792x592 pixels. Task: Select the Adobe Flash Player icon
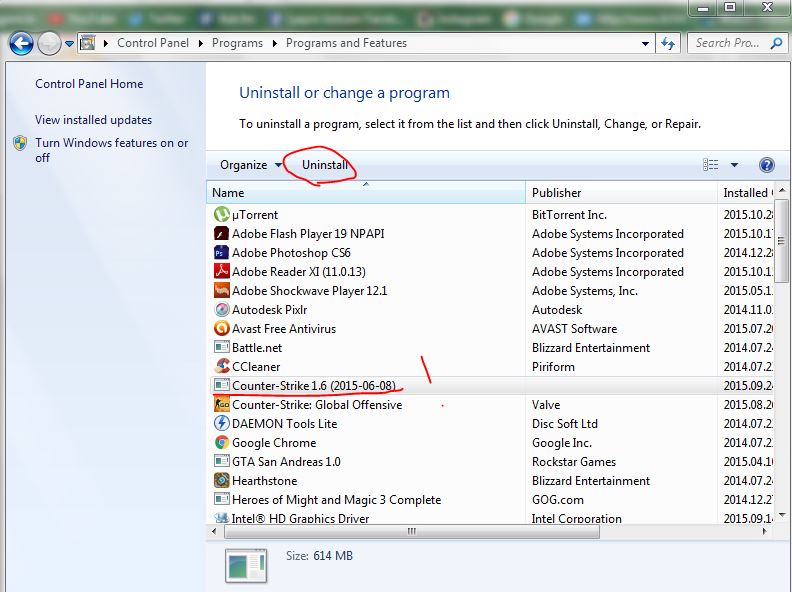[221, 233]
